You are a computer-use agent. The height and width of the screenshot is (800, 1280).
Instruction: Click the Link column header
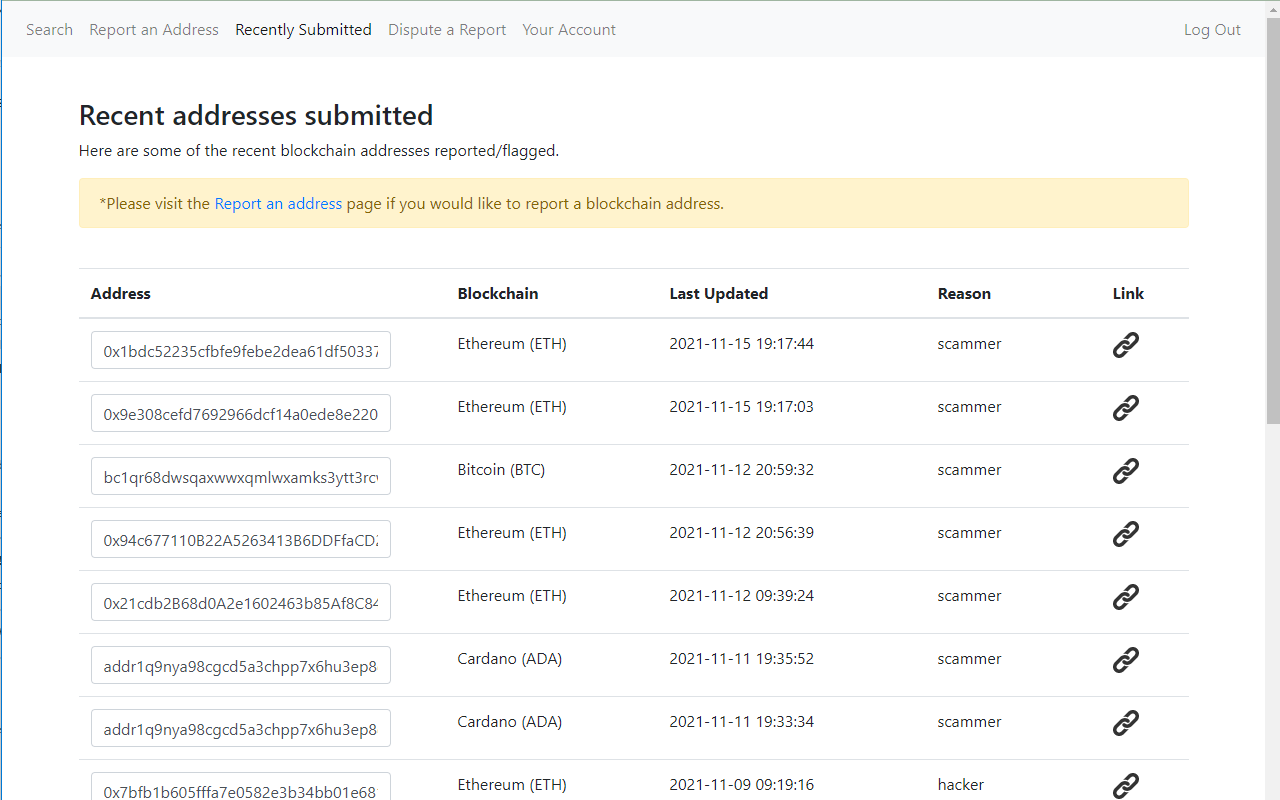pyautogui.click(x=1128, y=294)
